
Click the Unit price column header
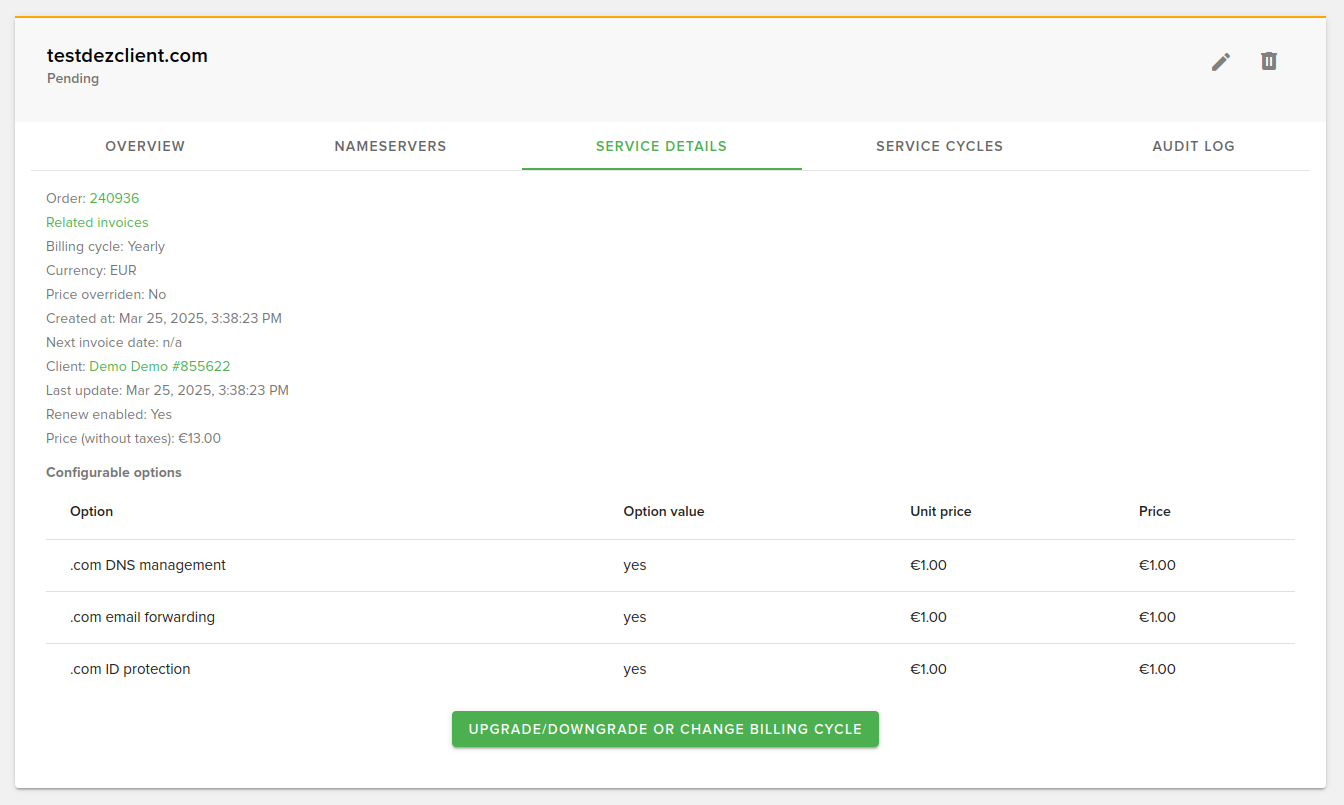tap(940, 511)
